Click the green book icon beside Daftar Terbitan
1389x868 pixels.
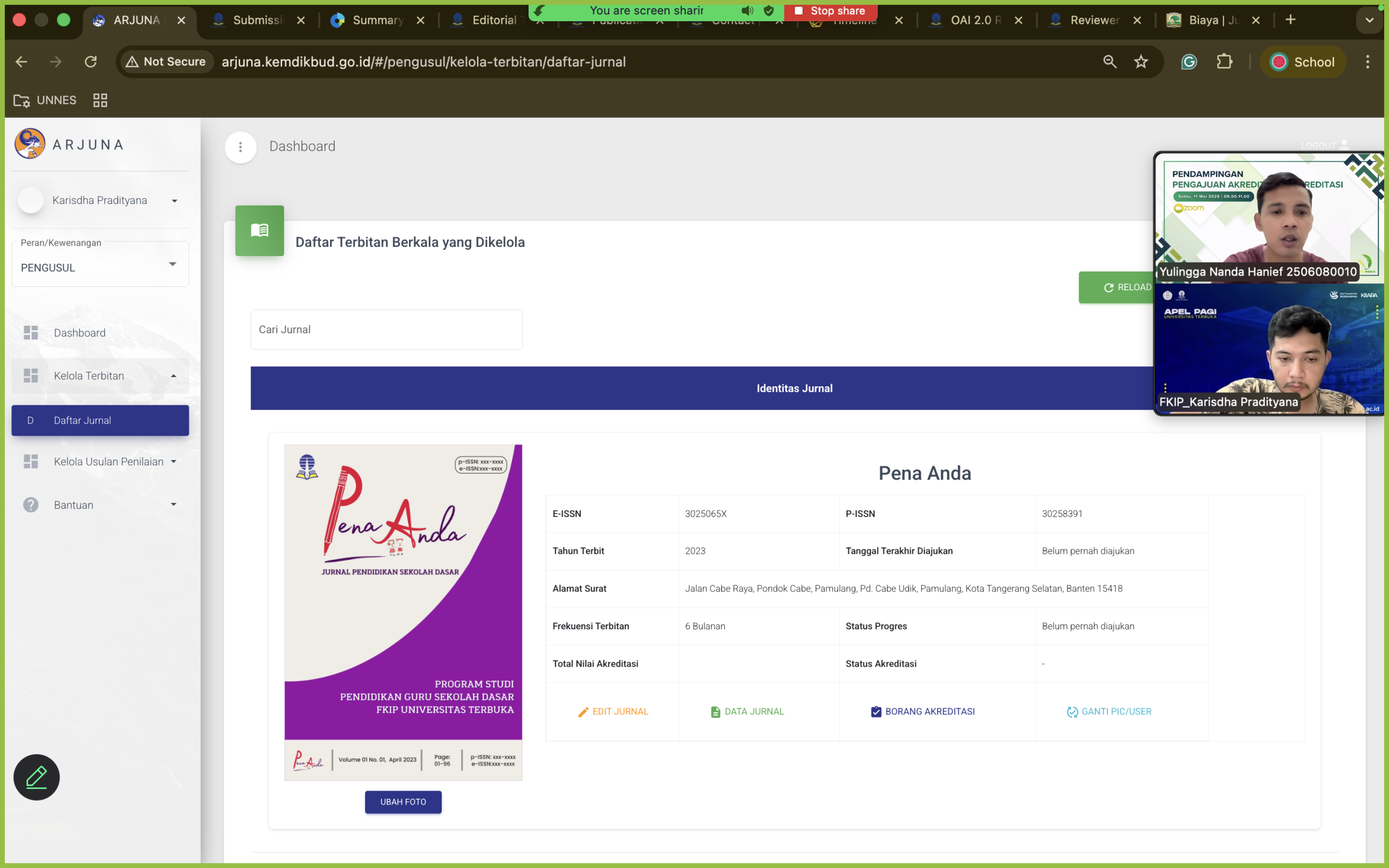[259, 230]
